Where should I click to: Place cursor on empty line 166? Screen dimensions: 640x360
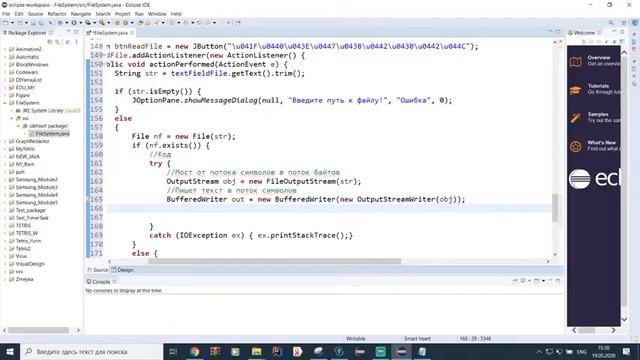point(329,208)
